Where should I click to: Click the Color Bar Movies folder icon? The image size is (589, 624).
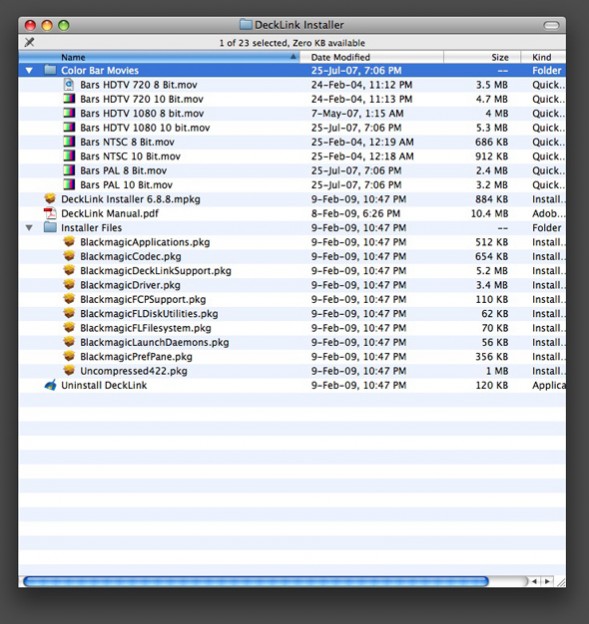click(x=50, y=70)
